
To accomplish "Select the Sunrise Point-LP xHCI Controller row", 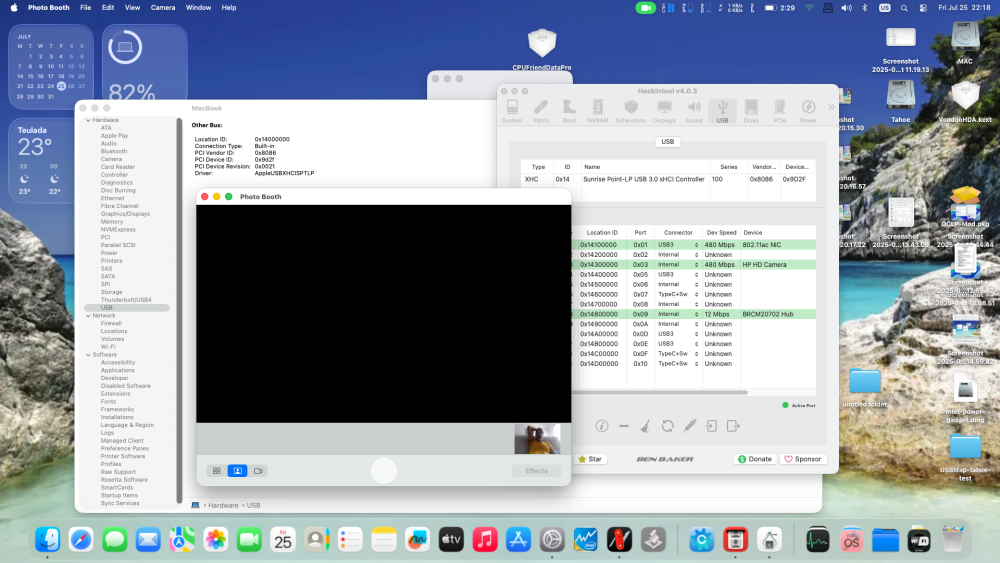I will (x=668, y=179).
